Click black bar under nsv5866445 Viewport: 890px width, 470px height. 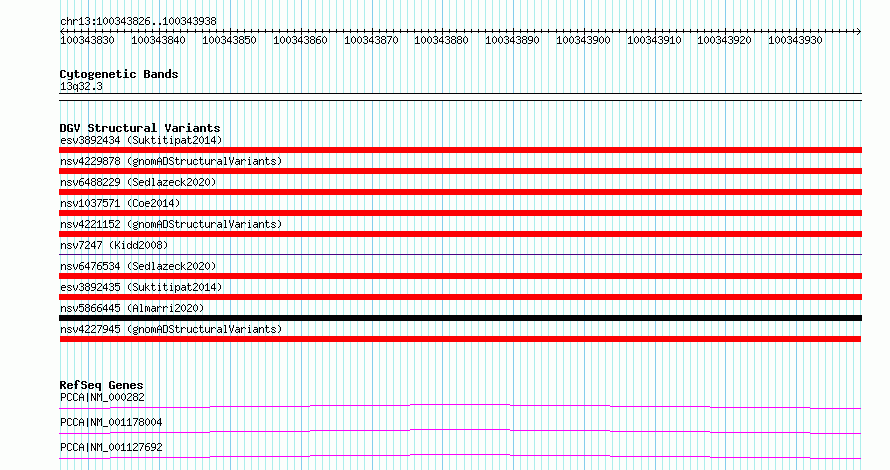click(460, 318)
